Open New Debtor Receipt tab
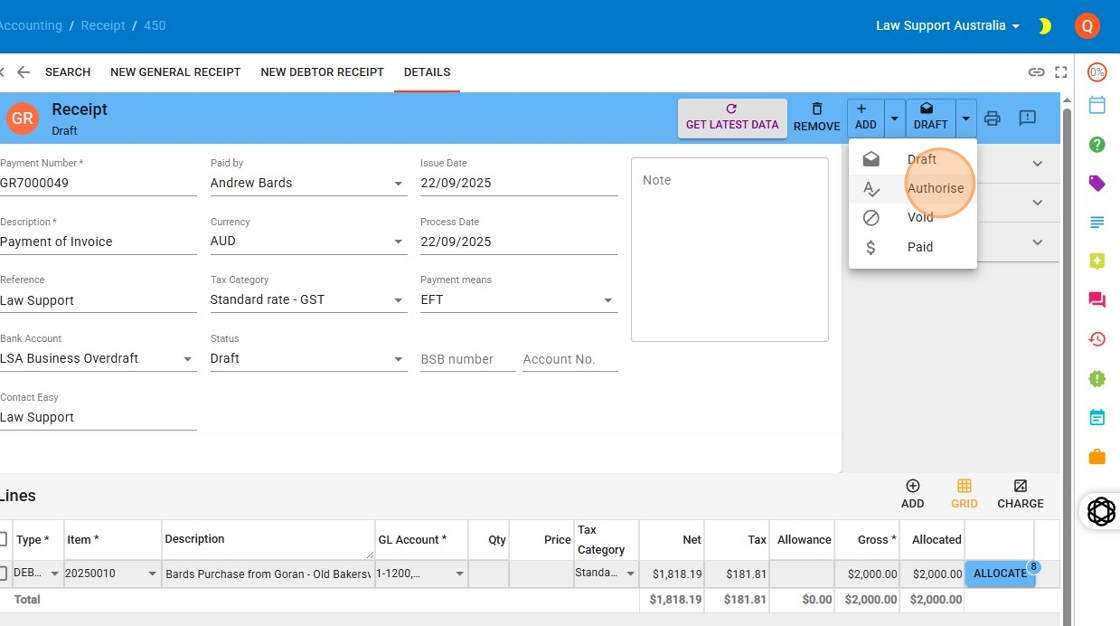 point(322,72)
